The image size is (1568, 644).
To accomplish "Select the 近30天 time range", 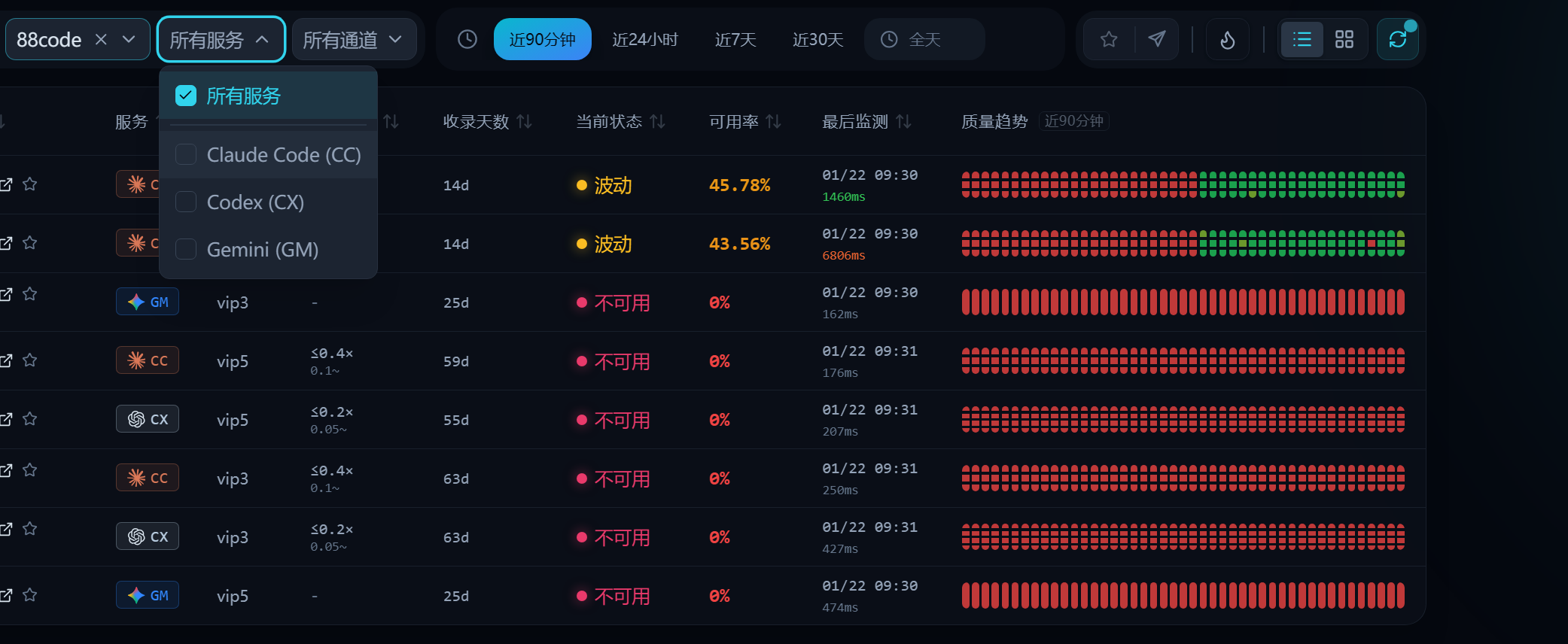I will pos(818,39).
